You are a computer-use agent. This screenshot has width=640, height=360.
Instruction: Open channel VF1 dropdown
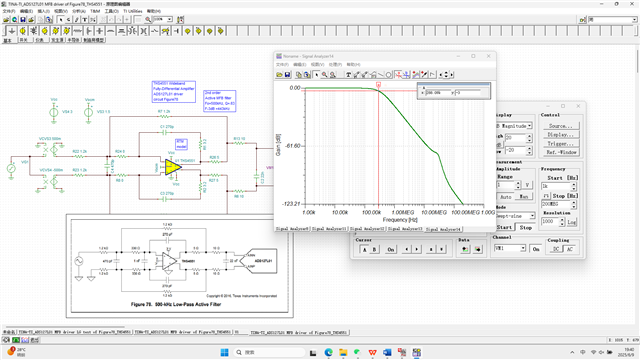(x=523, y=249)
